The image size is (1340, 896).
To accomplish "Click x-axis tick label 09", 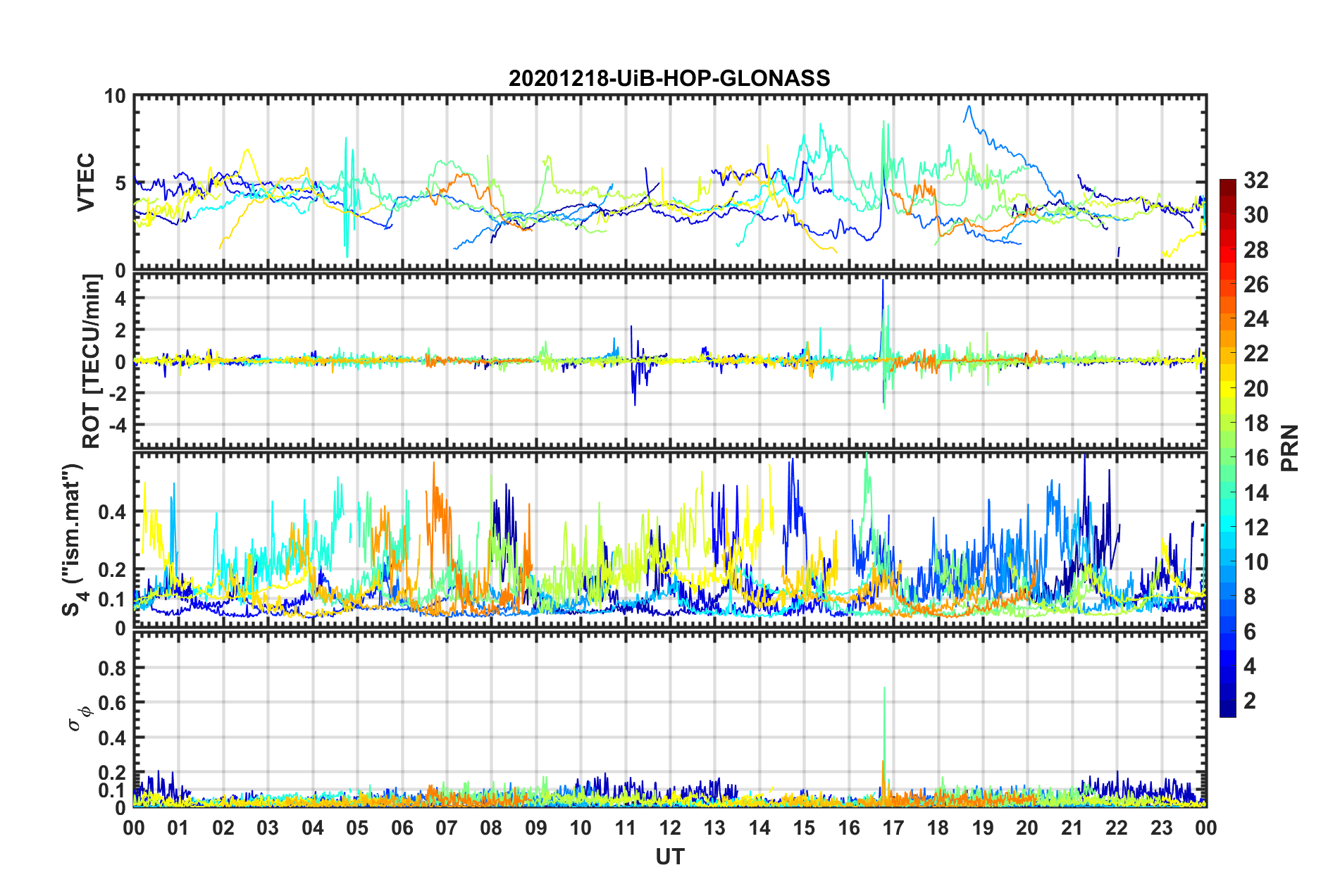I will coord(536,828).
